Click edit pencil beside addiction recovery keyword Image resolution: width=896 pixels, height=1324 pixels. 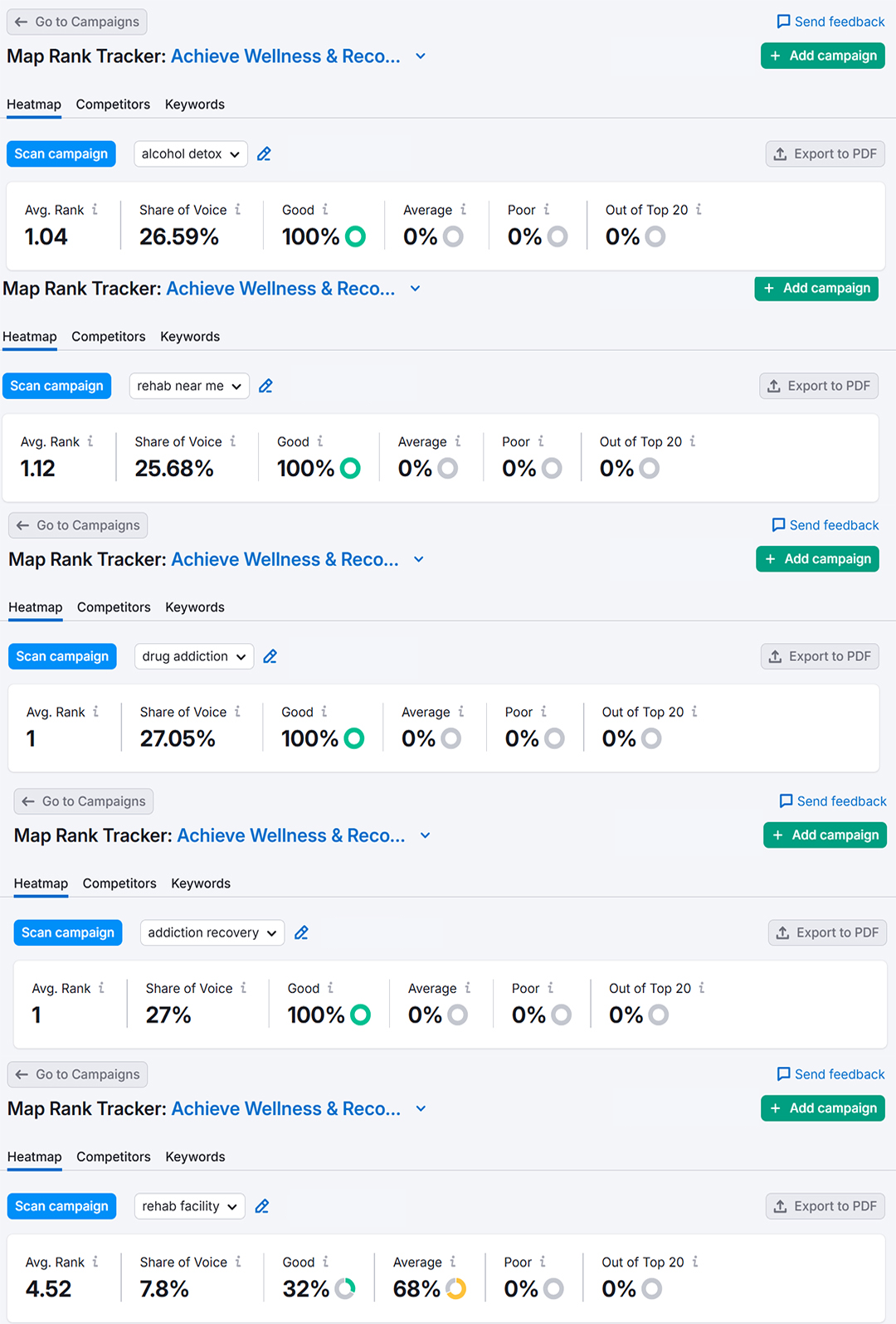pos(301,933)
